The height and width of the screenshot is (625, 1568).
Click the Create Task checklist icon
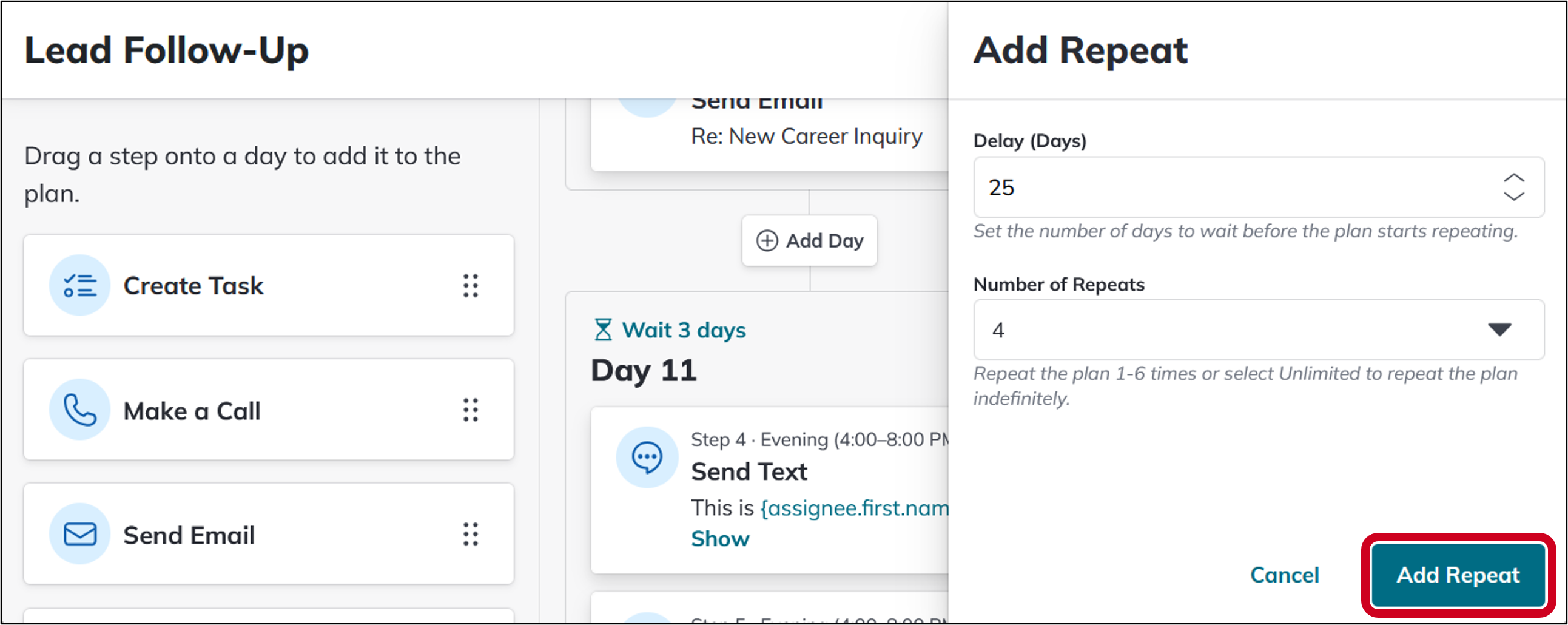79,285
